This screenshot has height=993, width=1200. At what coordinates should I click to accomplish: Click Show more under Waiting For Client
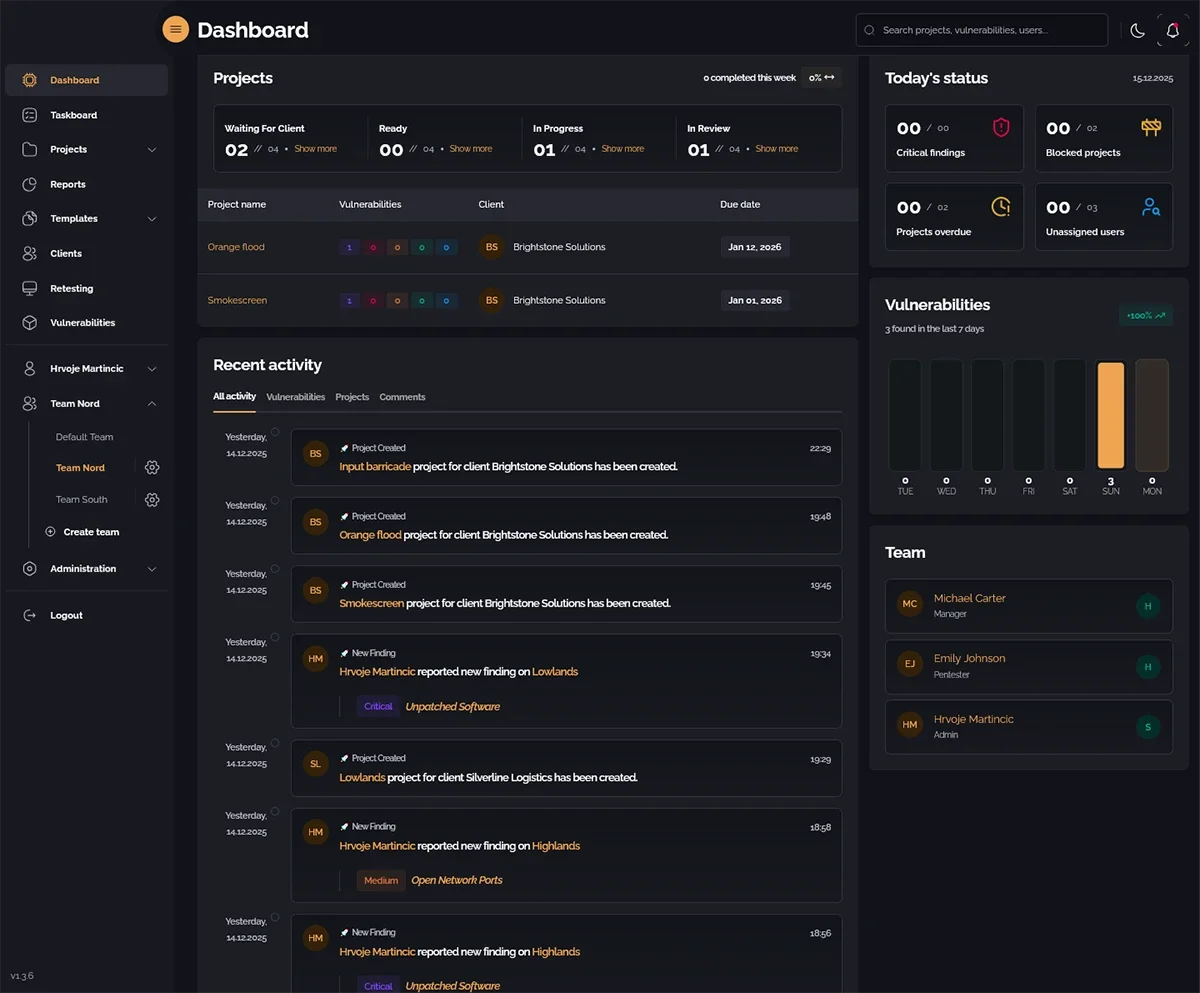coord(315,149)
